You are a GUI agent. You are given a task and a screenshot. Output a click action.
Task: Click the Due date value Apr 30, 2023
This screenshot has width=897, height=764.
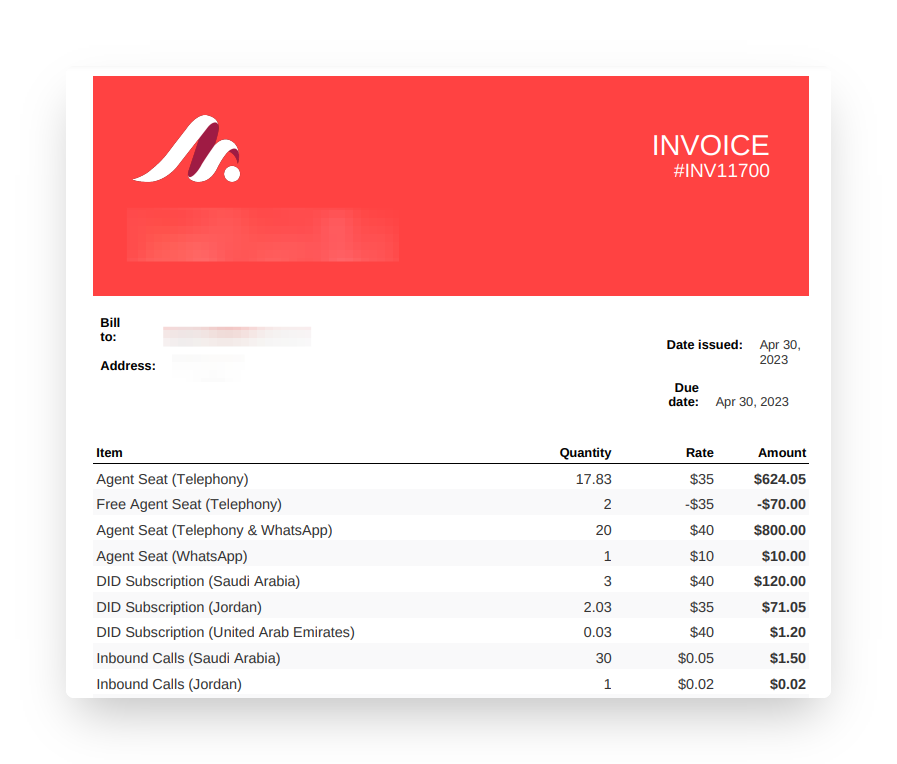tap(752, 401)
